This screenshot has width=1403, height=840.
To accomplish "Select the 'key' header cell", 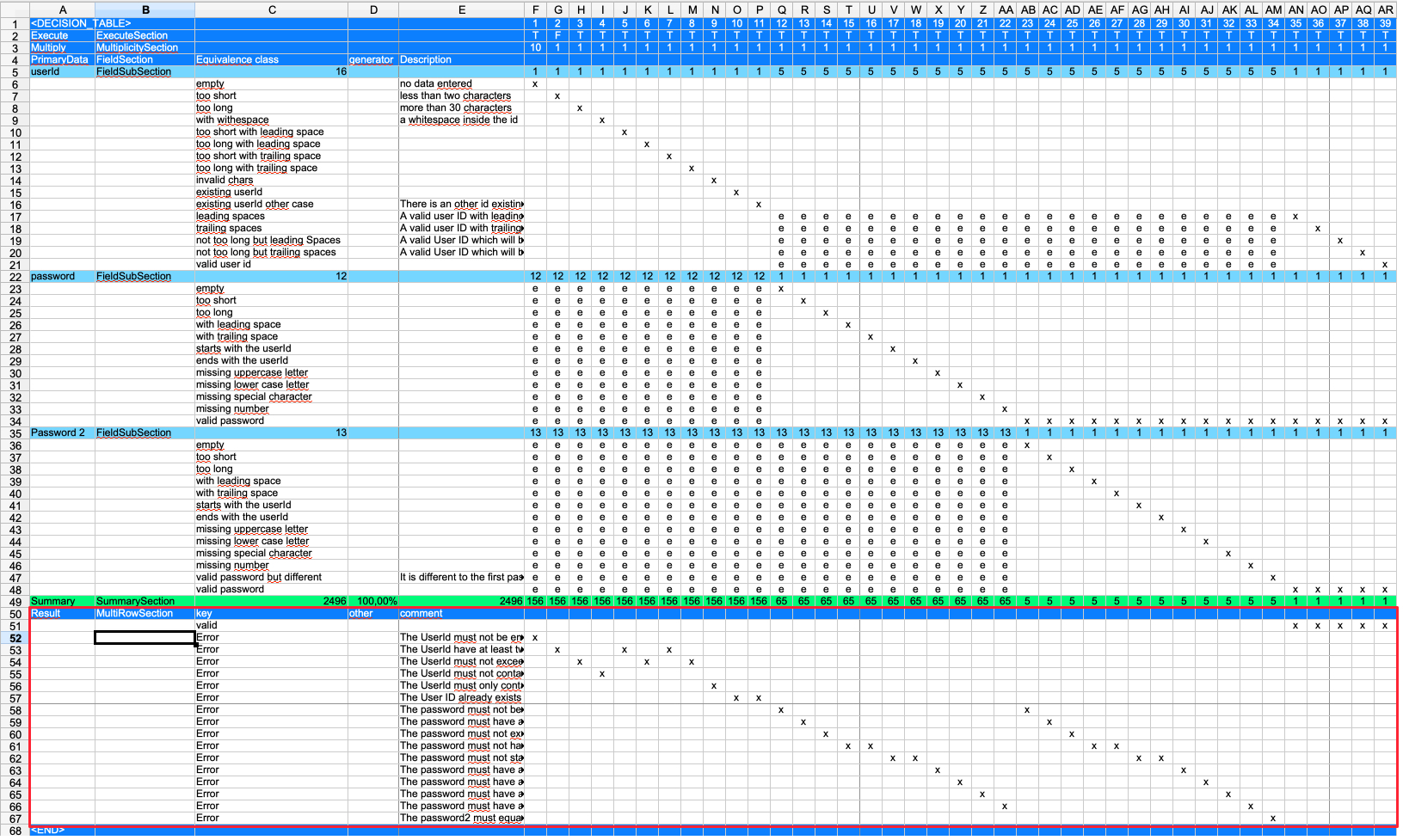I will tap(271, 613).
